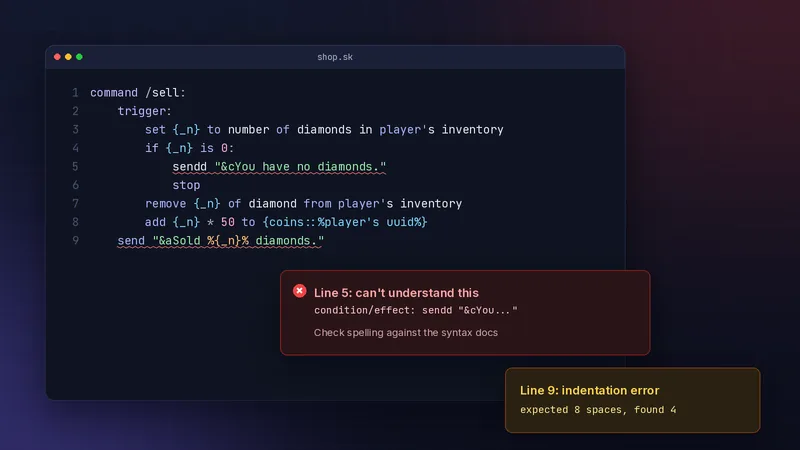The image size is (800, 450).
Task: Click line number 1 in the gutter
Action: [x=76, y=93]
